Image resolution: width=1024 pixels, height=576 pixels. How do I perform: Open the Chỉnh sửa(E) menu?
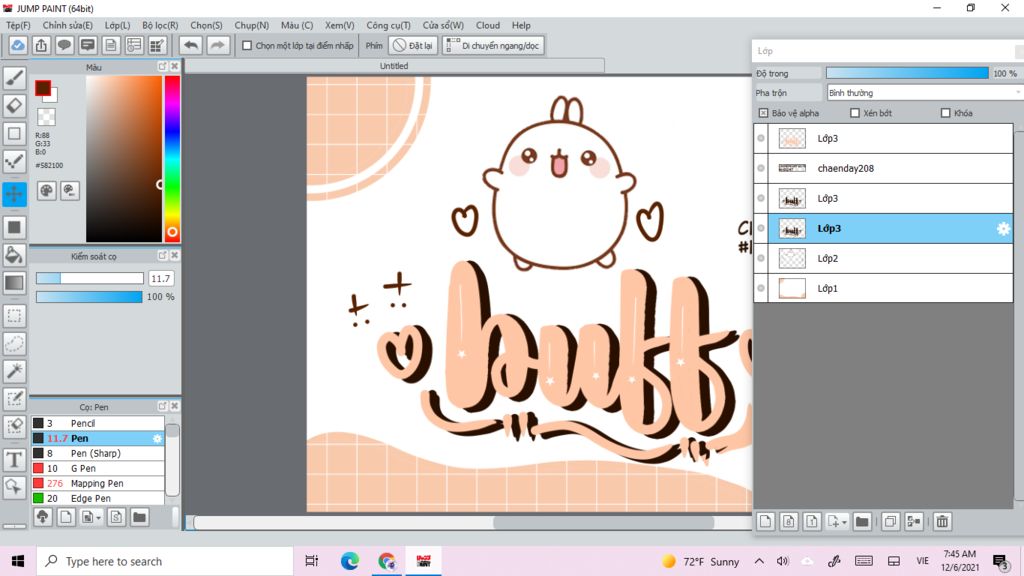[x=68, y=25]
